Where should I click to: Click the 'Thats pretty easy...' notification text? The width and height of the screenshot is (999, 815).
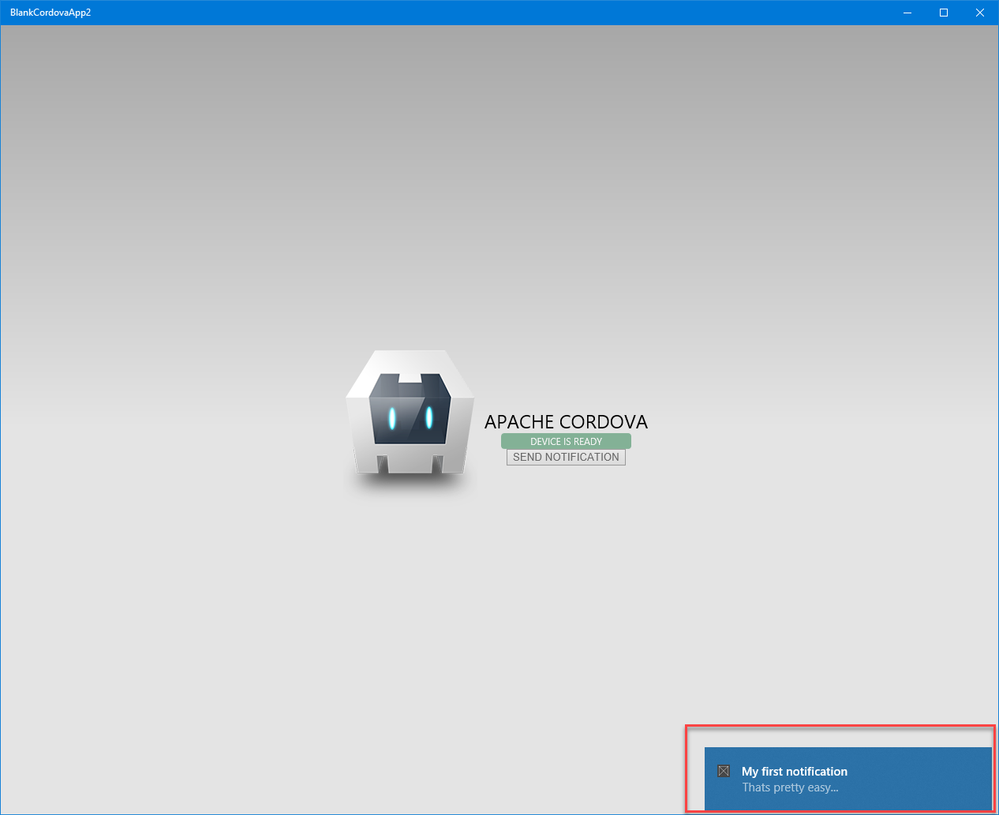790,788
